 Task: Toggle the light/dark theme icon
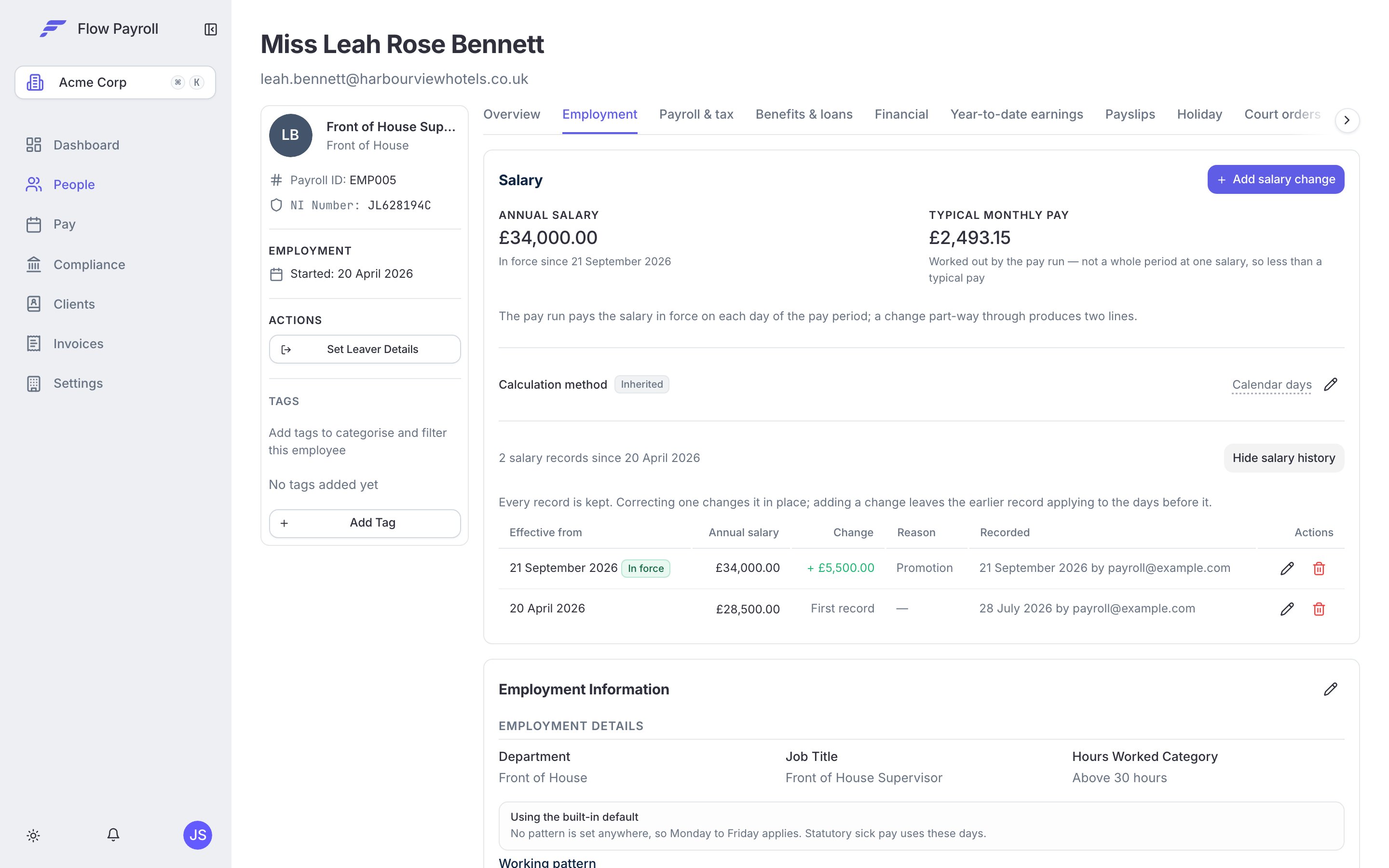[x=33, y=835]
